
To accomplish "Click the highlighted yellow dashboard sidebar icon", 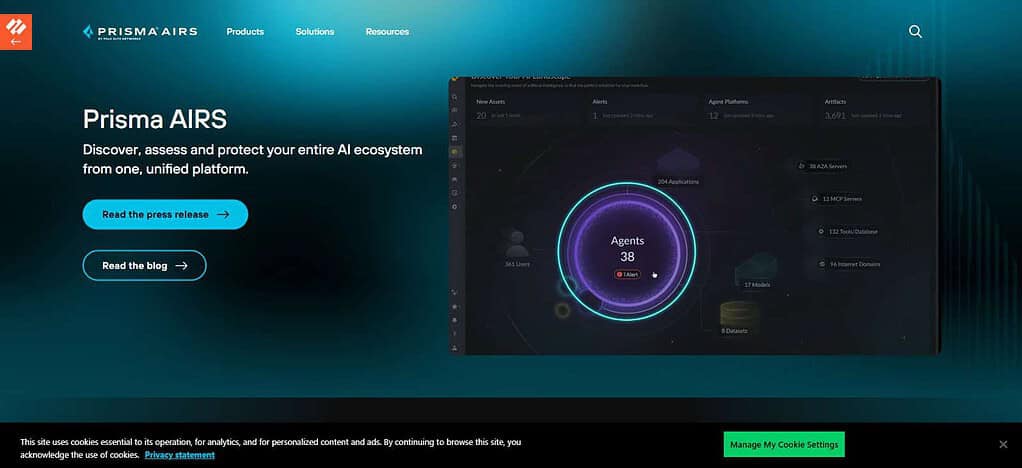I will coord(455,151).
